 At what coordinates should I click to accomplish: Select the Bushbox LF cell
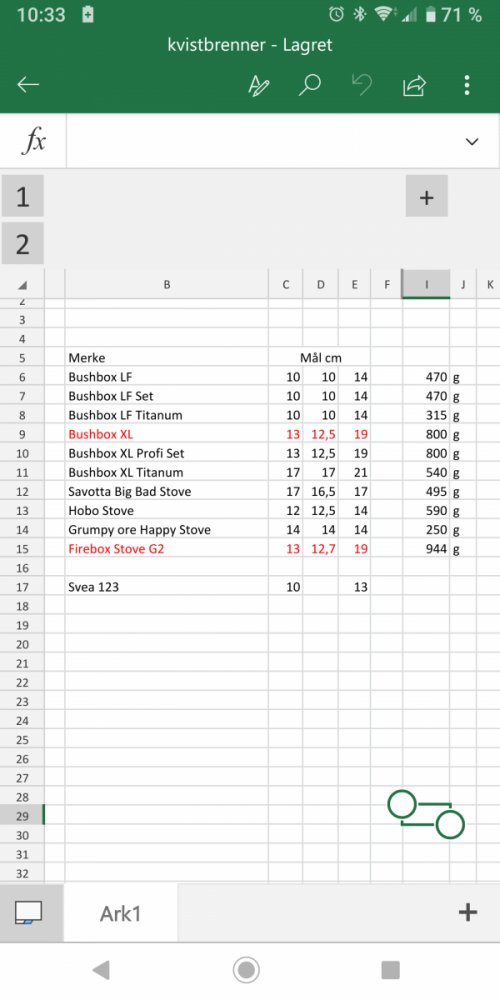coord(166,377)
